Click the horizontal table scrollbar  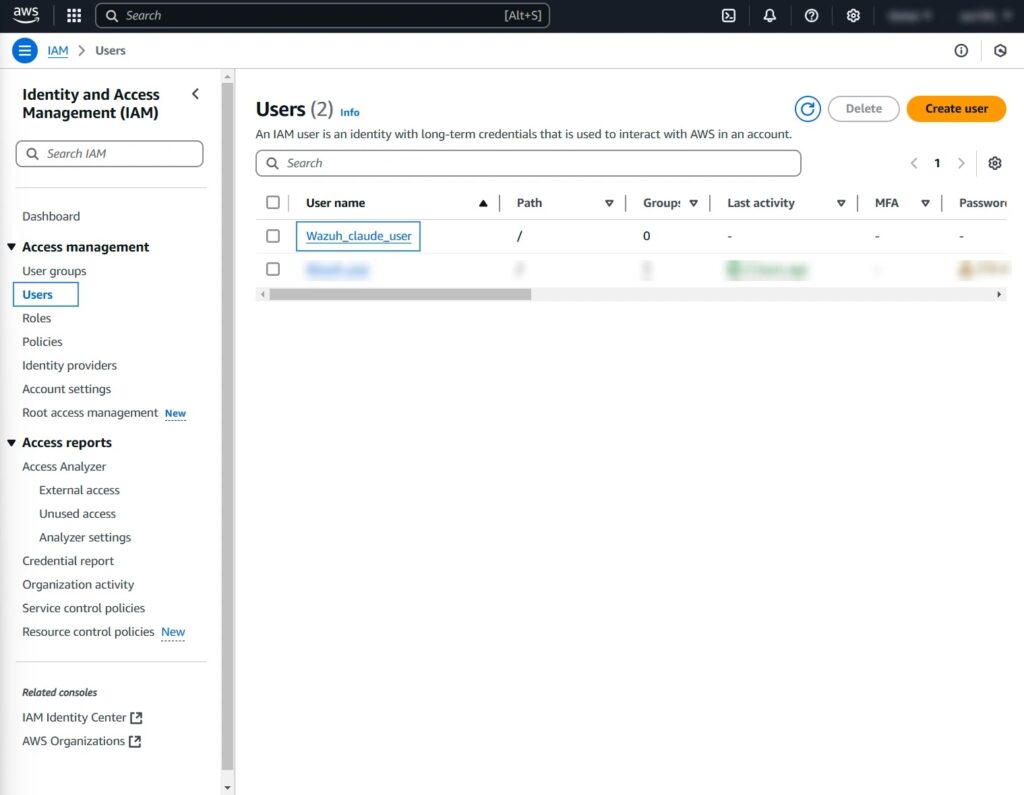(x=400, y=295)
